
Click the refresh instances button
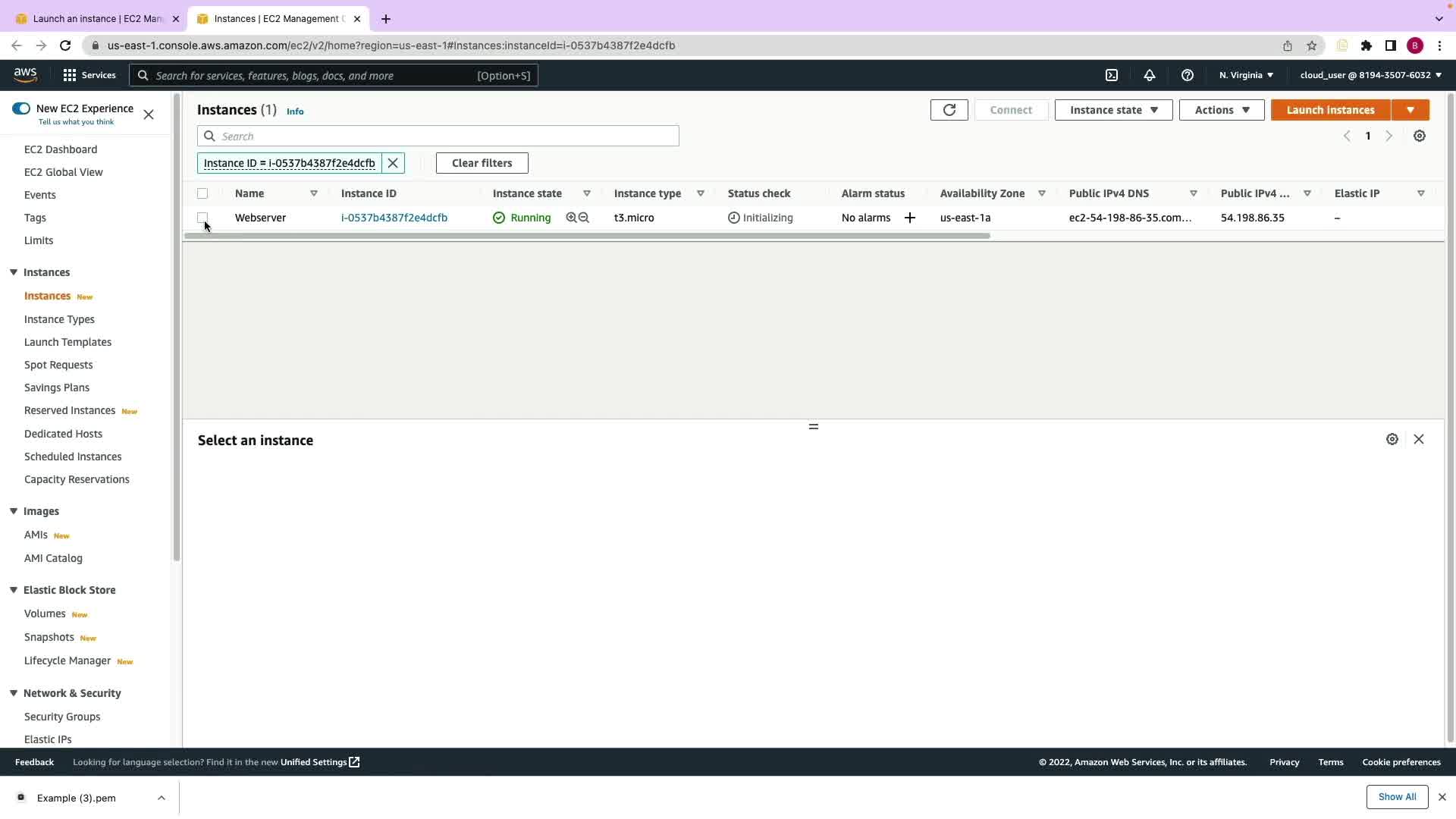click(x=949, y=110)
